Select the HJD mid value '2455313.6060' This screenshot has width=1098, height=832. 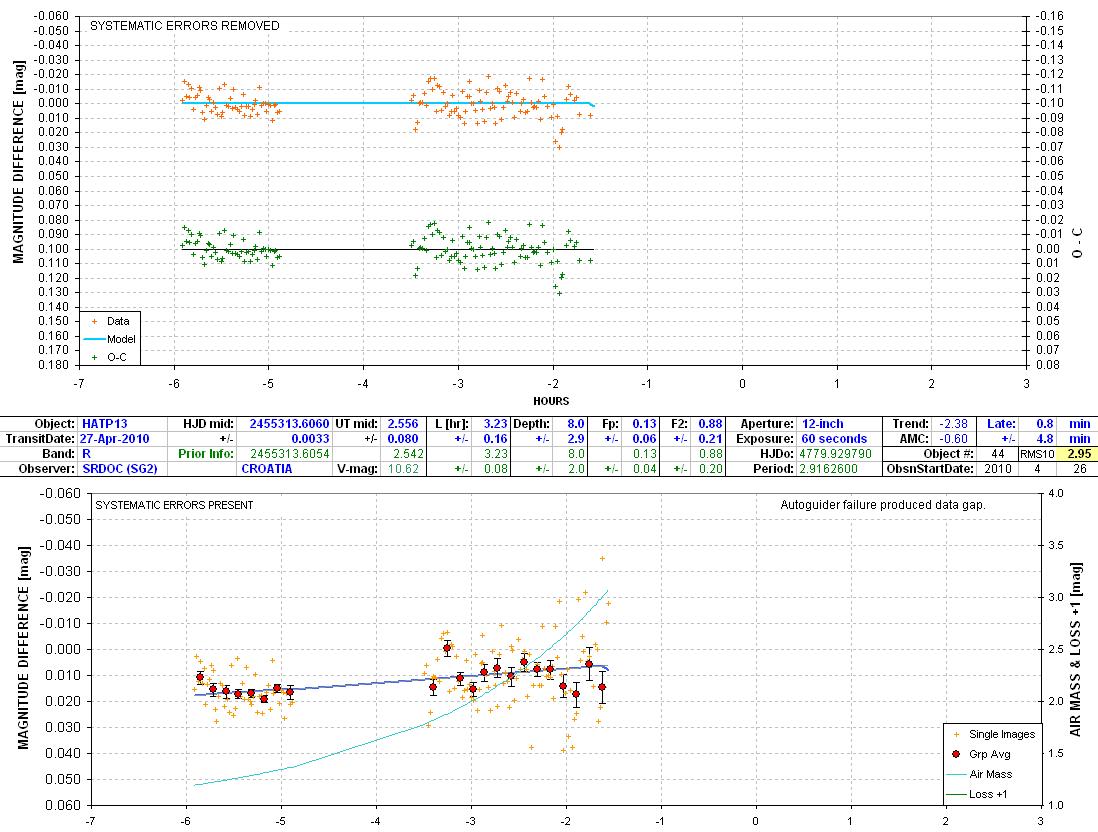click(289, 424)
